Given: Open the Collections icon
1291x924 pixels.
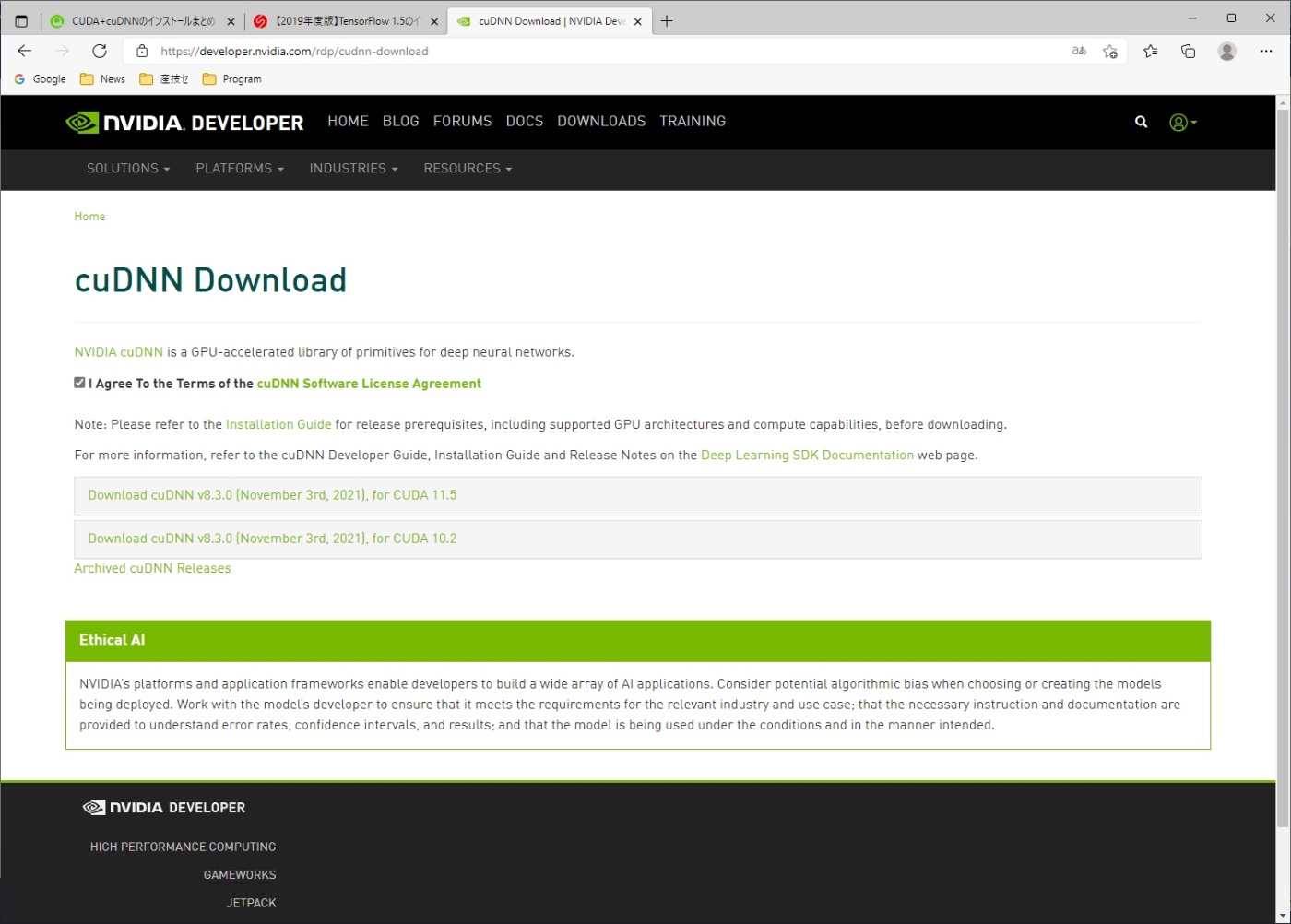Looking at the screenshot, I should 1189,52.
